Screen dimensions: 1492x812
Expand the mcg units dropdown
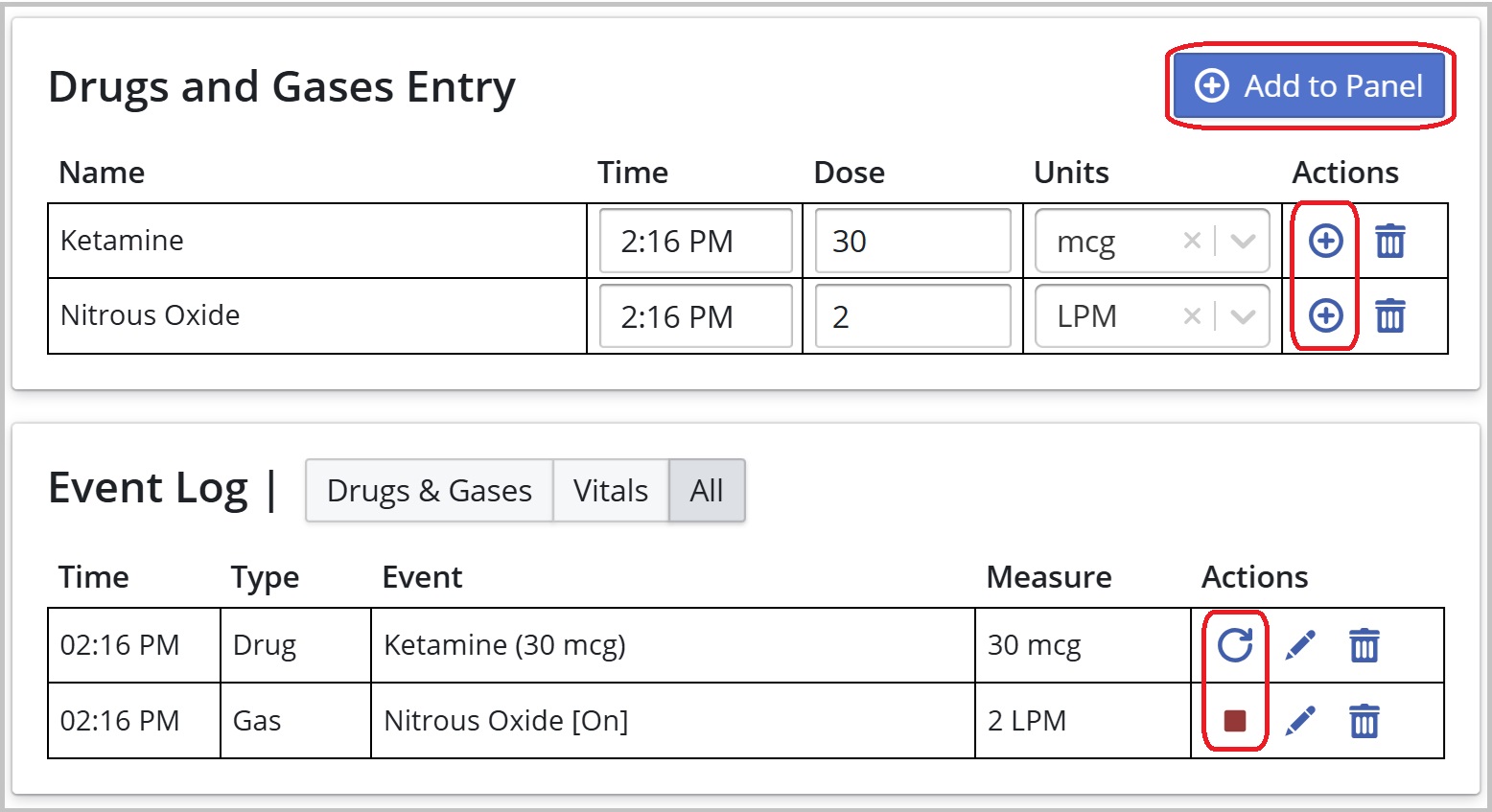click(1243, 241)
